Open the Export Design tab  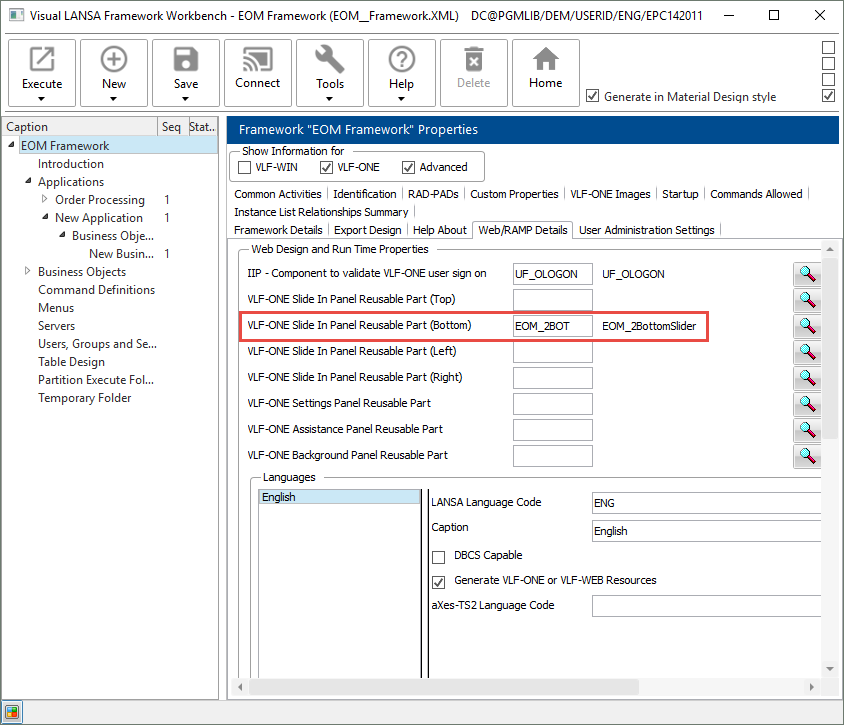(x=368, y=230)
